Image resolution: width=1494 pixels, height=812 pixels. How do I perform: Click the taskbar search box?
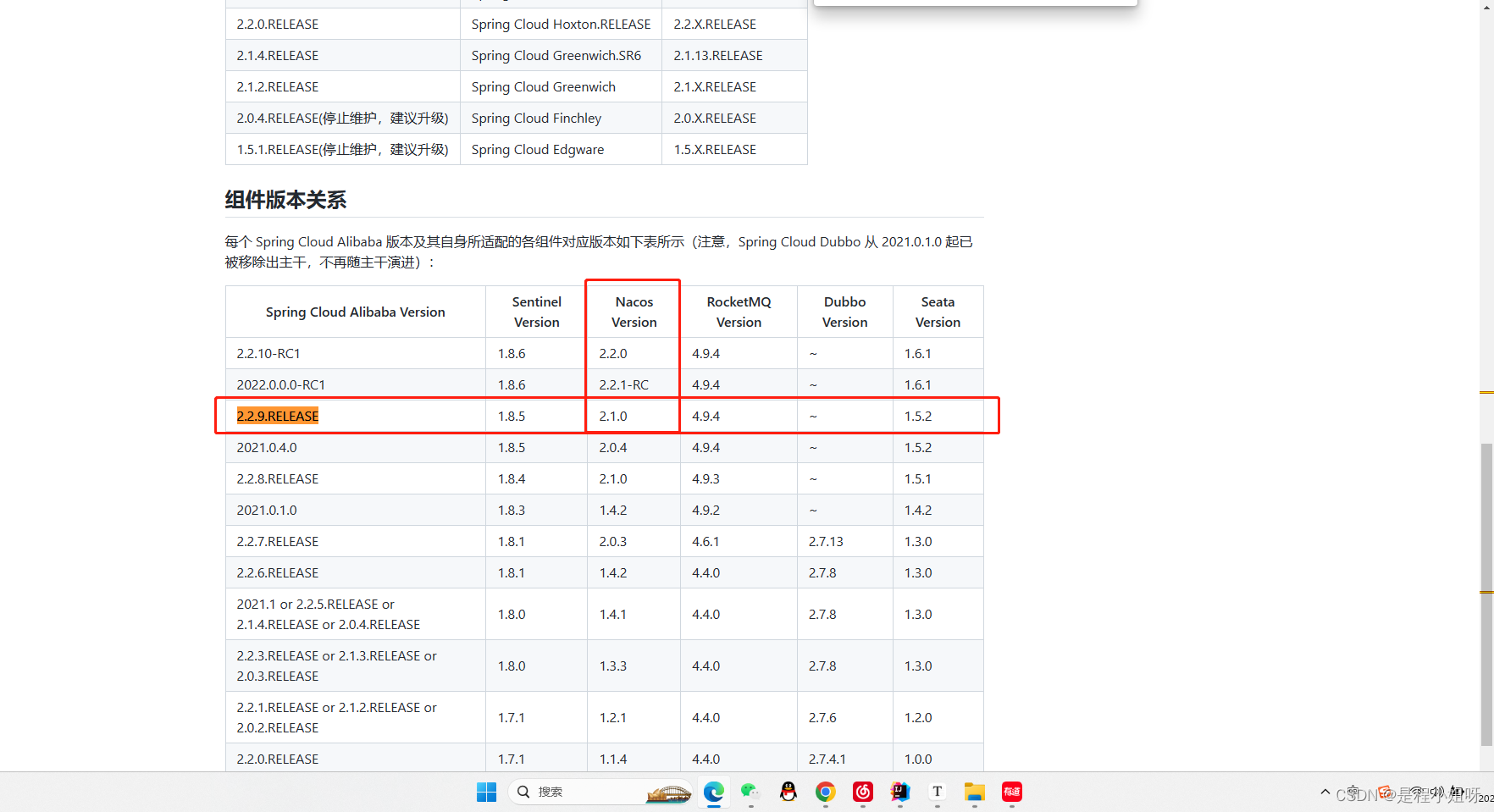pyautogui.click(x=600, y=792)
